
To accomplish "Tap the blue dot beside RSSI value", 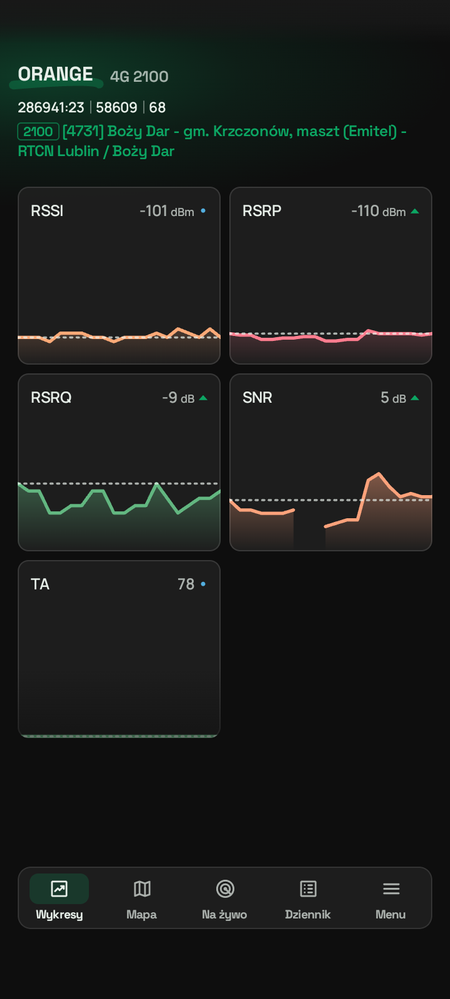I will (x=203, y=211).
